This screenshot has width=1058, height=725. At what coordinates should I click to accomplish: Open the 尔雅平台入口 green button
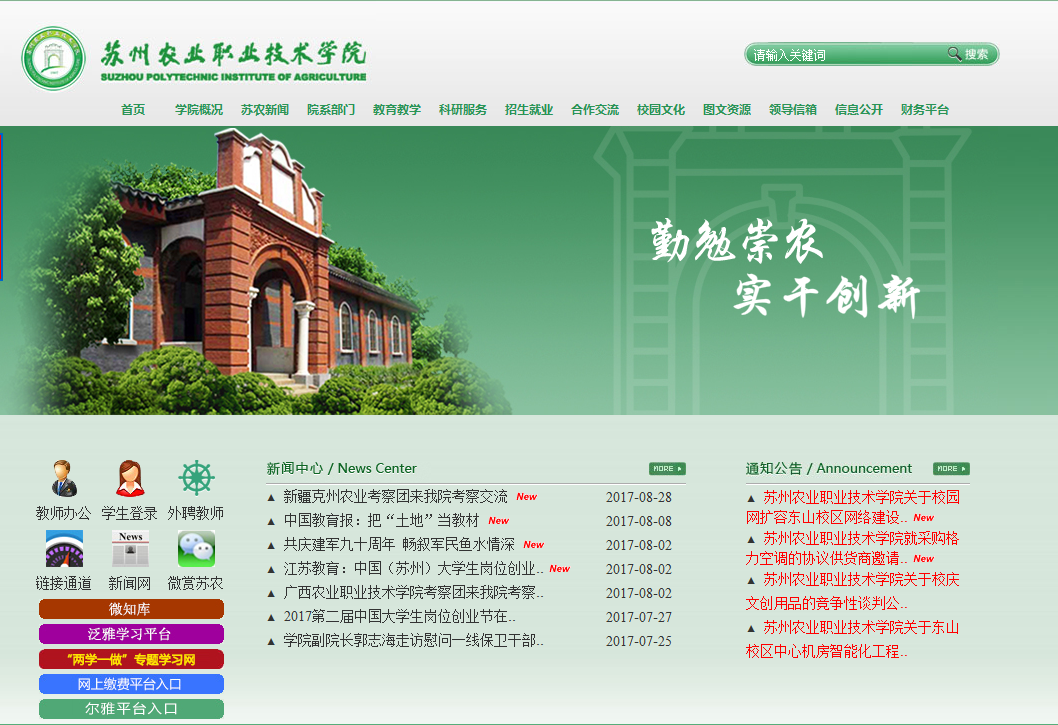point(131,709)
